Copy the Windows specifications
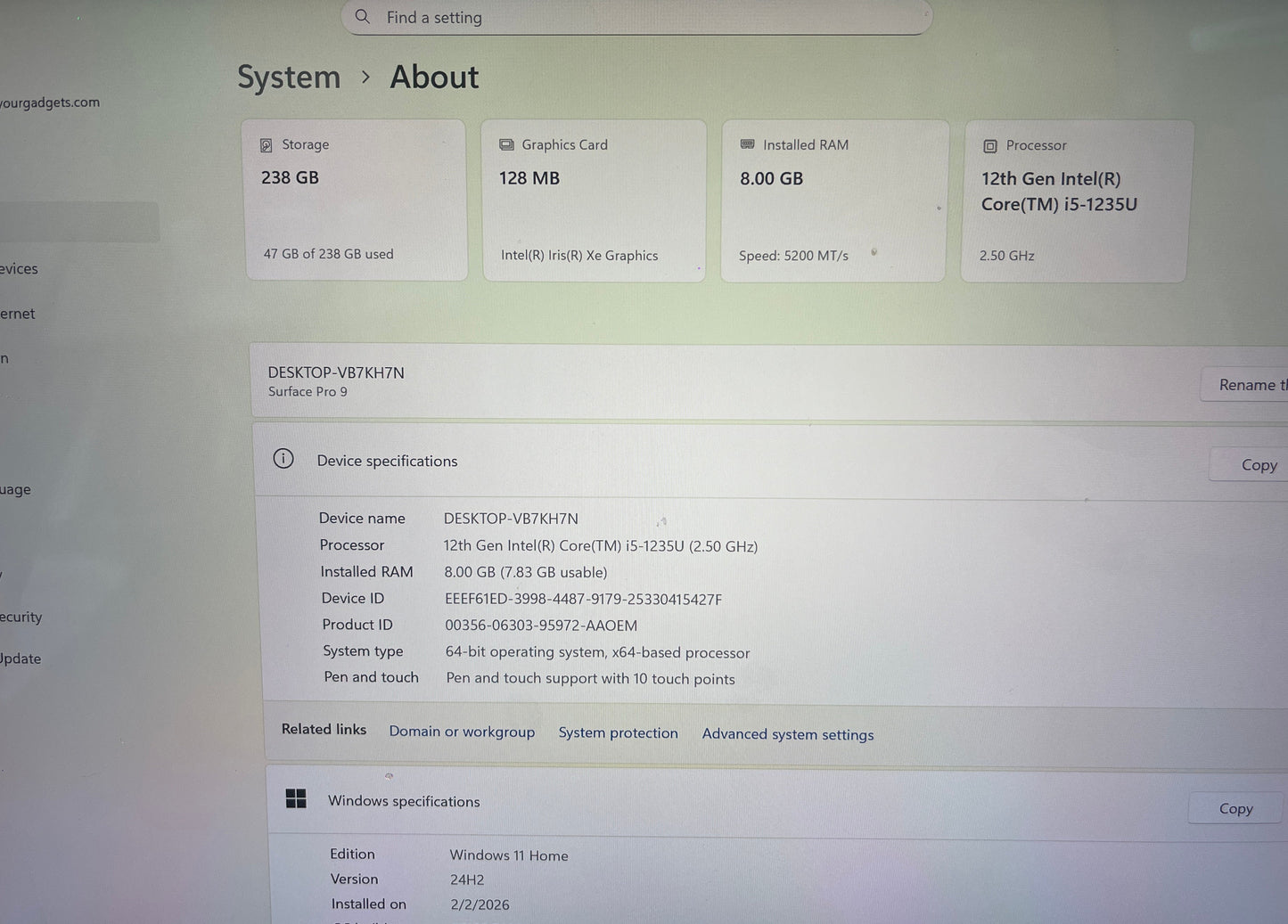 1236,809
